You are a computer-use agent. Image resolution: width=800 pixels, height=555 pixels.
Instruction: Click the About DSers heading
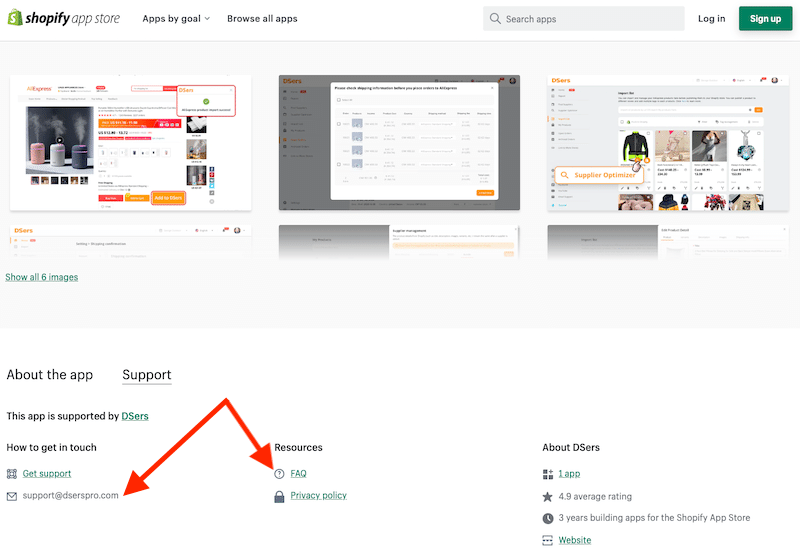[x=571, y=447]
